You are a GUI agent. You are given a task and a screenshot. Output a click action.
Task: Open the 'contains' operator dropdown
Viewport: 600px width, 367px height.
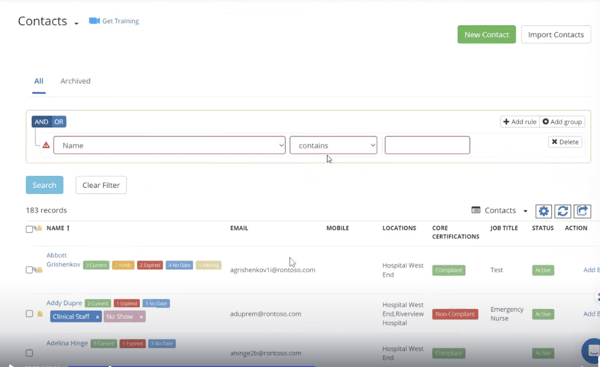333,145
